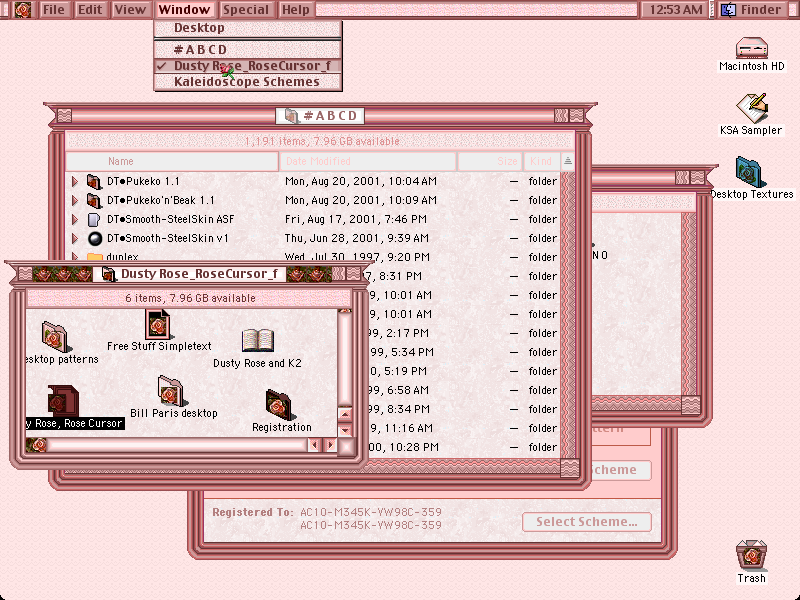Viewport: 800px width, 600px height.
Task: Click the DT•Pukeko'n'Beak 1.1 folder icon
Action: [94, 200]
